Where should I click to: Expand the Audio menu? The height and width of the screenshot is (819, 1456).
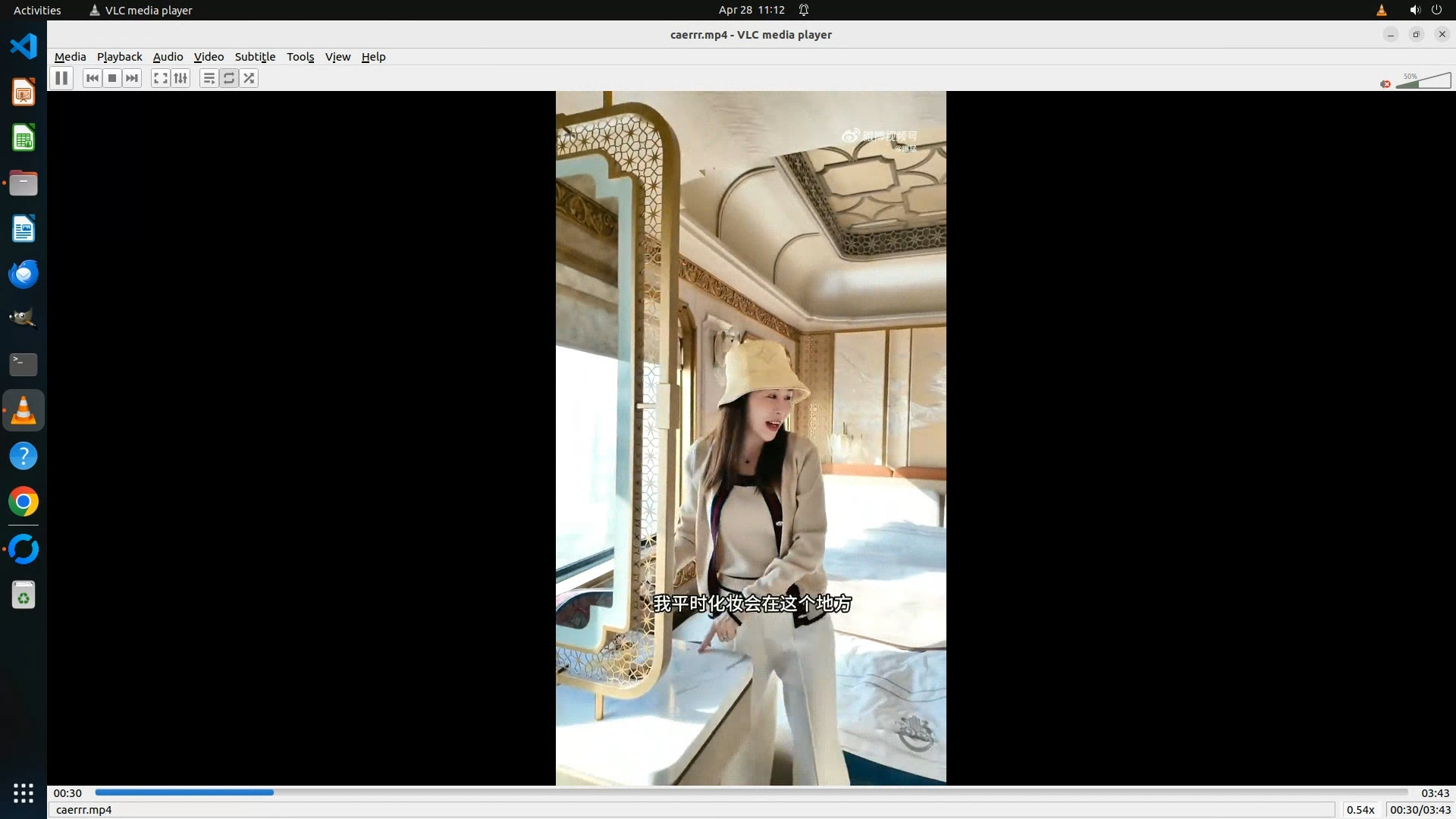pyautogui.click(x=168, y=57)
